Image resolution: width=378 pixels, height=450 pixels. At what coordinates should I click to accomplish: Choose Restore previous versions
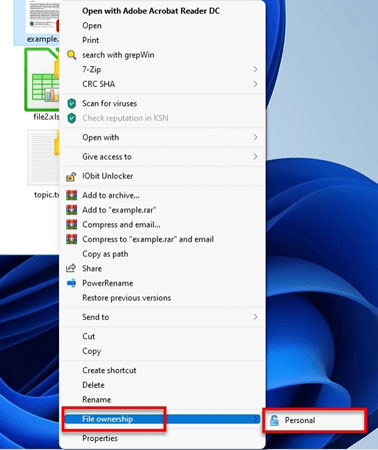(x=162, y=298)
